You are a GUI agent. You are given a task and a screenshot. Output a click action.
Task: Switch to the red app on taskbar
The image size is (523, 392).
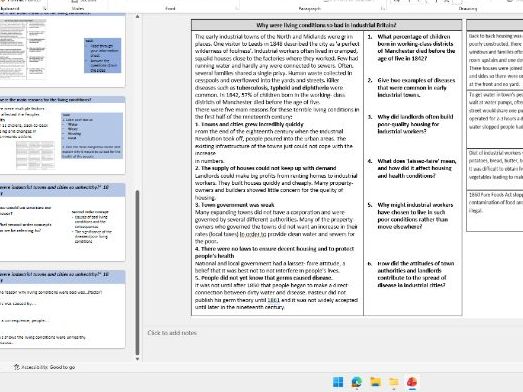pyautogui.click(x=412, y=382)
